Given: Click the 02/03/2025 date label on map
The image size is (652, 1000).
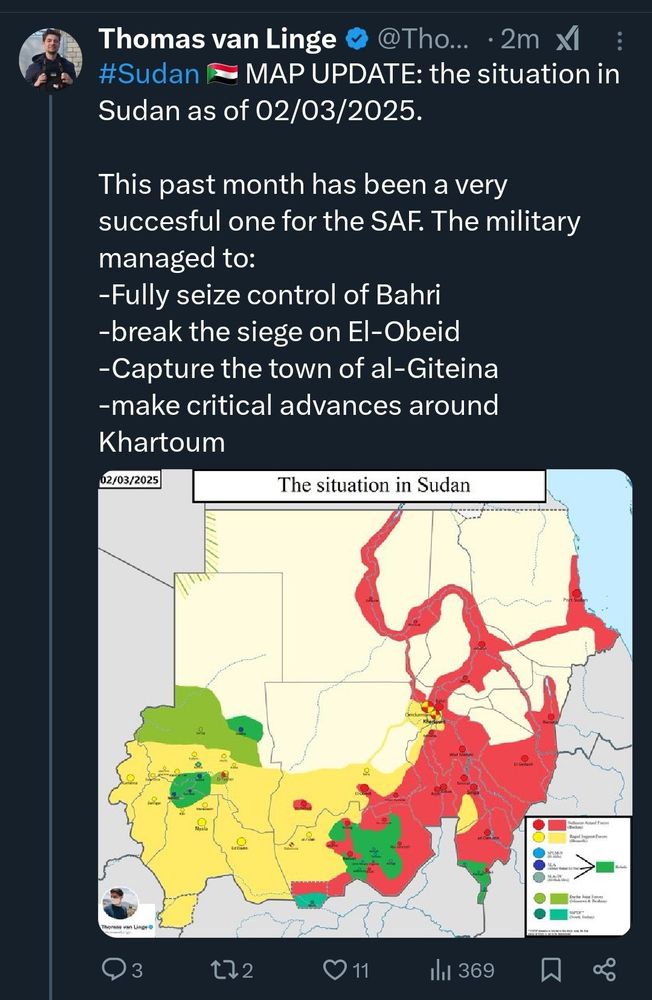Looking at the screenshot, I should point(130,480).
